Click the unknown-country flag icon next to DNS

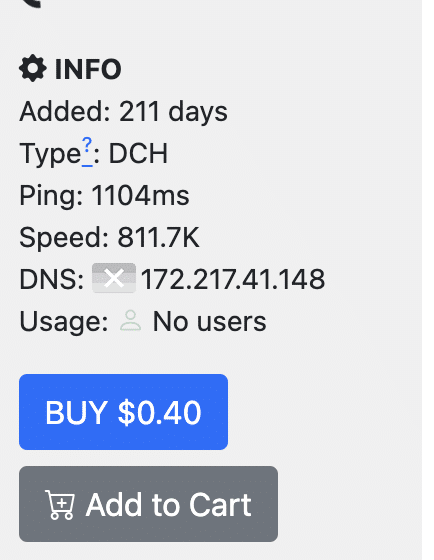click(x=114, y=278)
